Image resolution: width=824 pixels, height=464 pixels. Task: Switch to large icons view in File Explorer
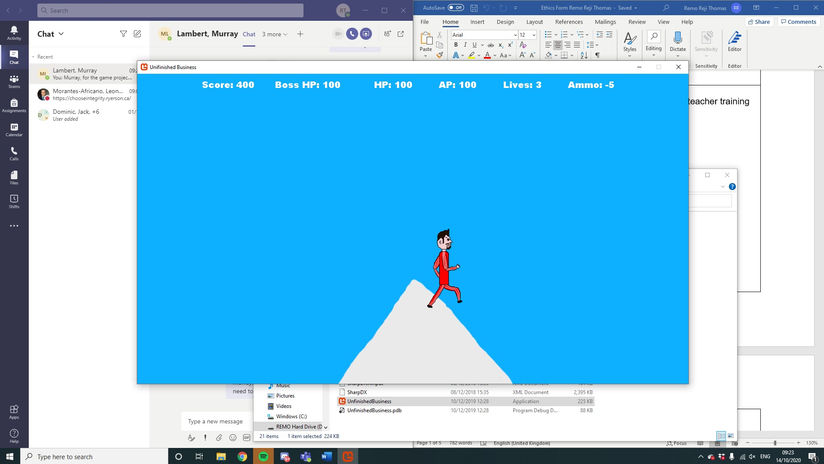[x=730, y=436]
